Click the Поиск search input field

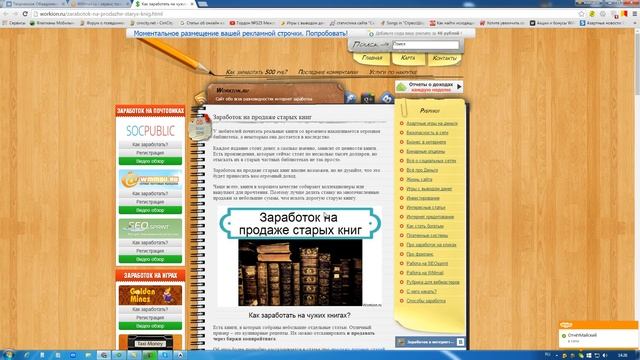tap(426, 45)
